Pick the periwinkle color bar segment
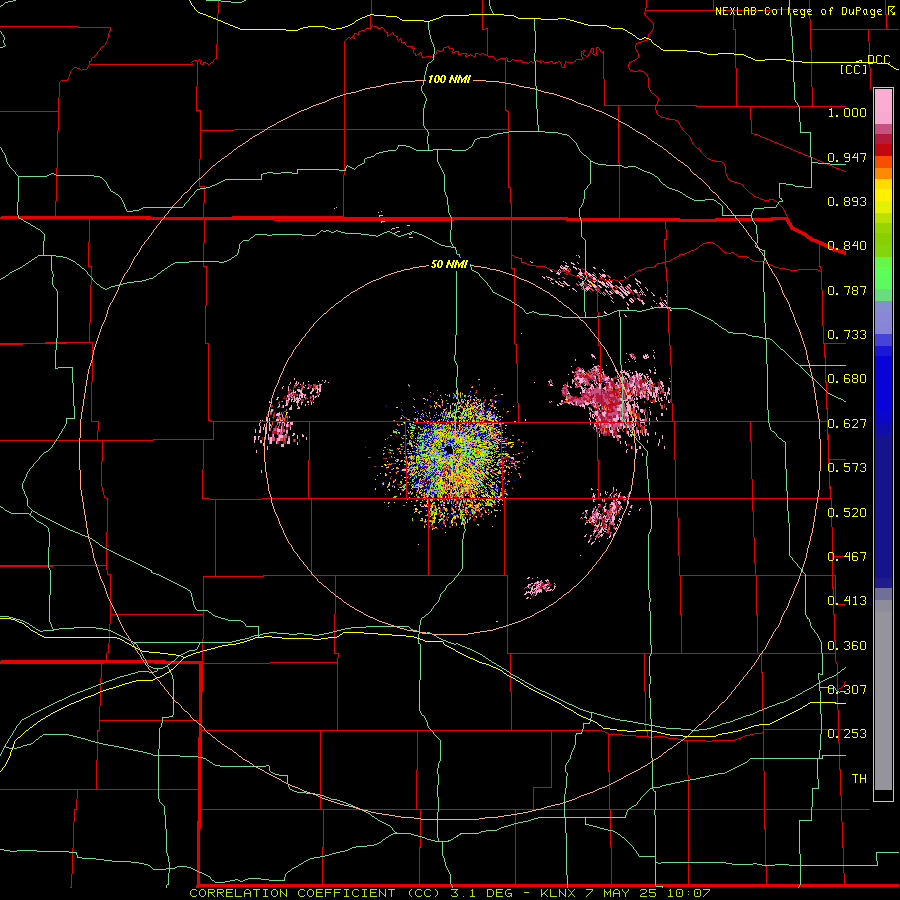 (883, 317)
